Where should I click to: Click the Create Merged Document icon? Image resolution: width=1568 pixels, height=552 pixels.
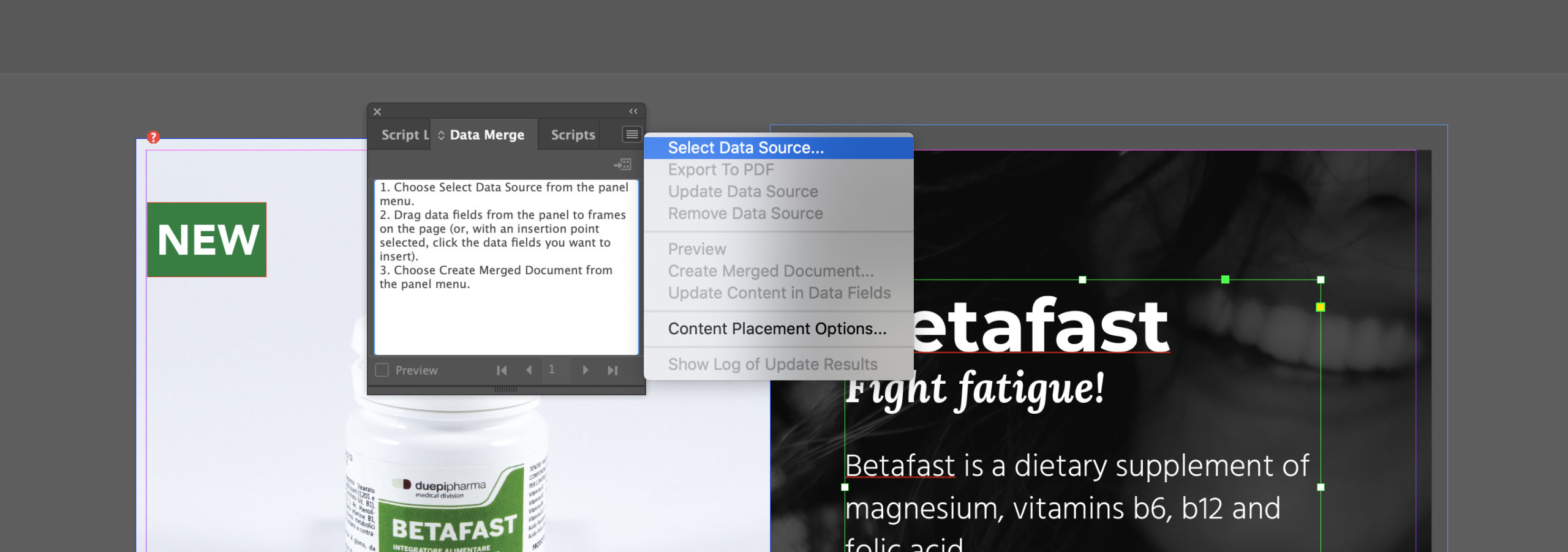pos(622,164)
